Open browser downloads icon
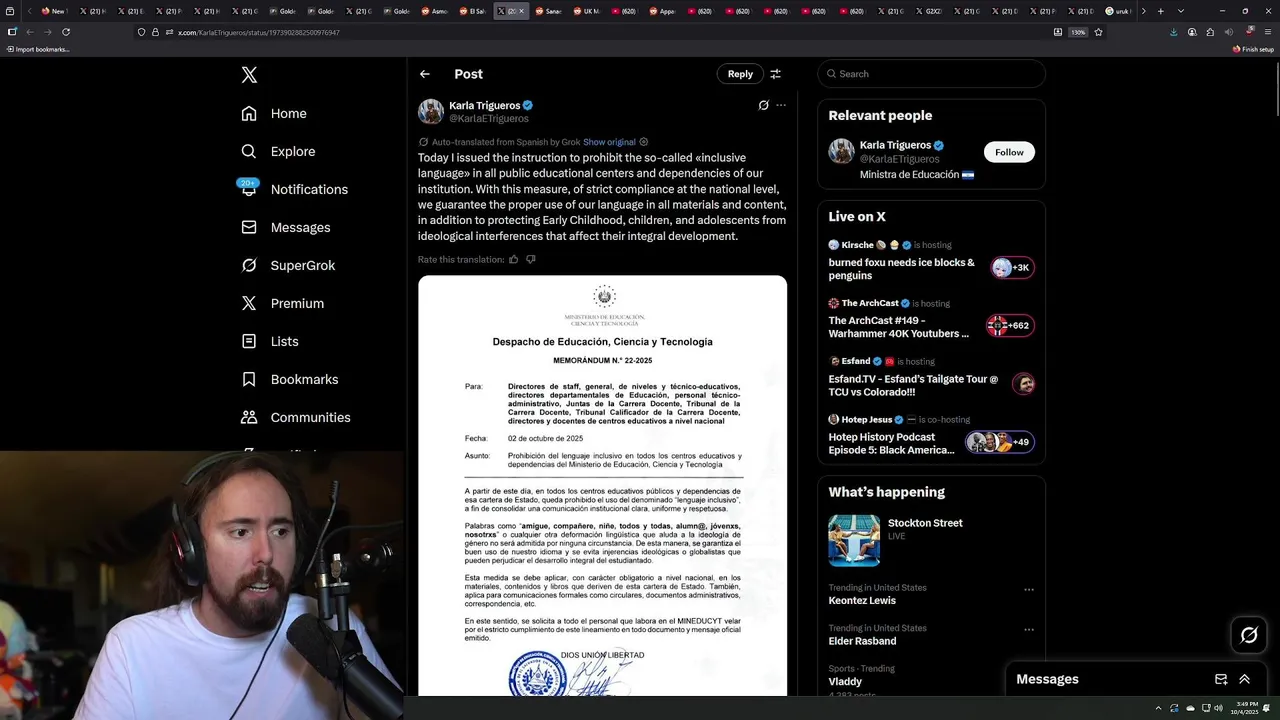1280x720 pixels. tap(1174, 32)
